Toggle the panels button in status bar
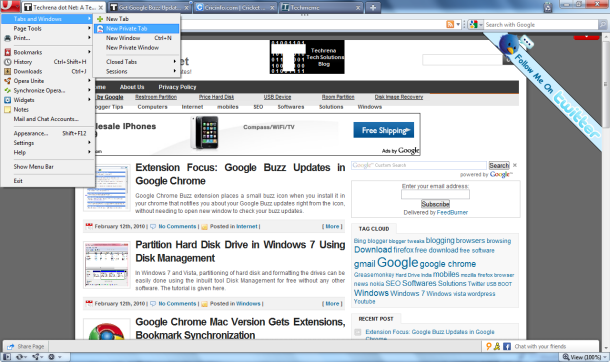The height and width of the screenshot is (362, 610). 7,357
